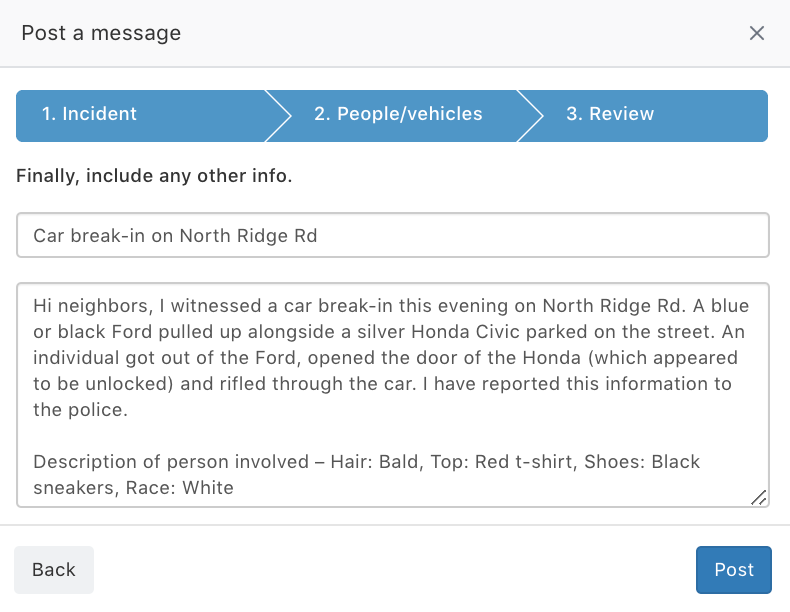Click inside the message body text area
Viewport: 790px width, 612px height.
pos(392,395)
